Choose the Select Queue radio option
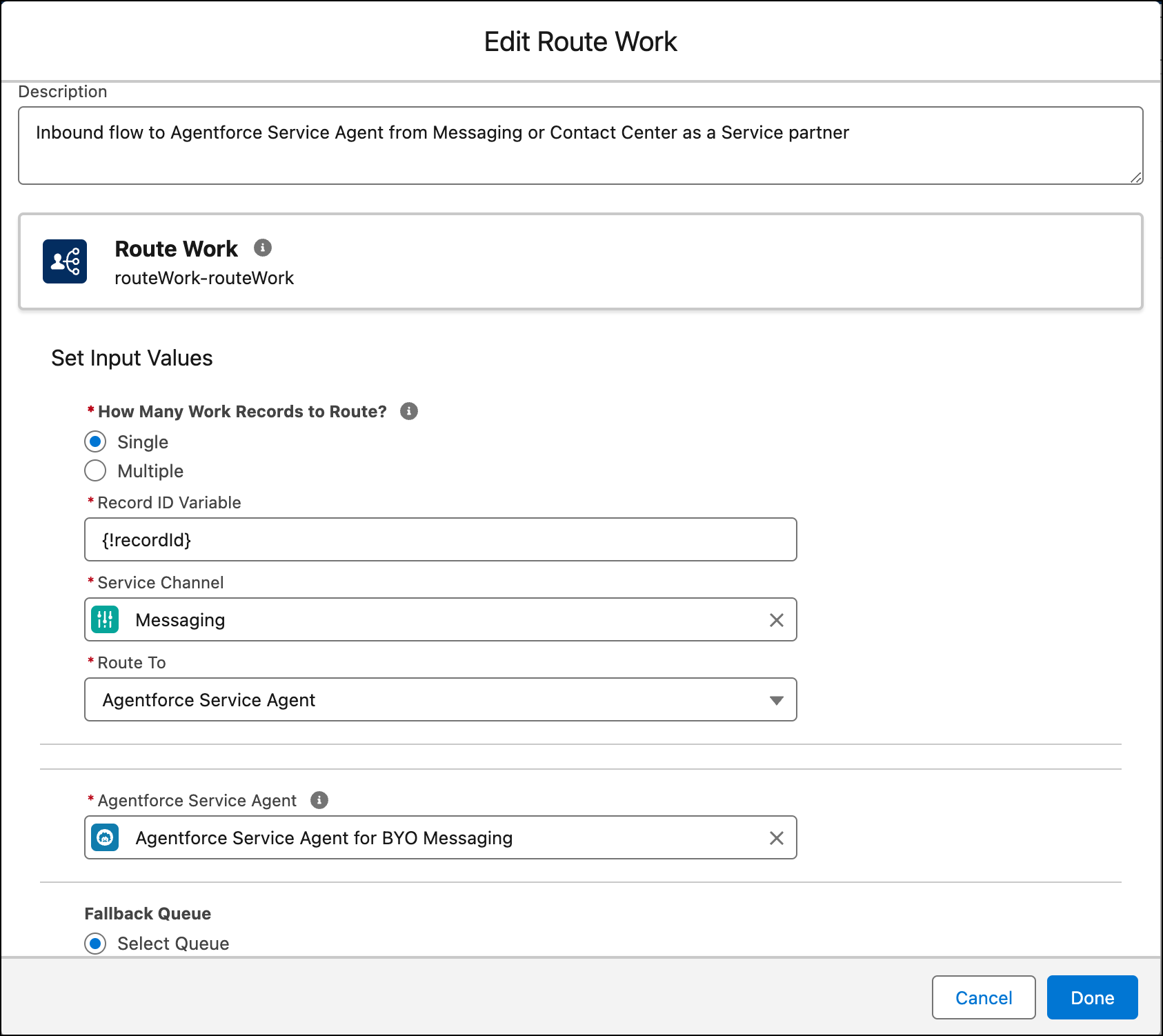Viewport: 1163px width, 1036px height. tap(95, 944)
